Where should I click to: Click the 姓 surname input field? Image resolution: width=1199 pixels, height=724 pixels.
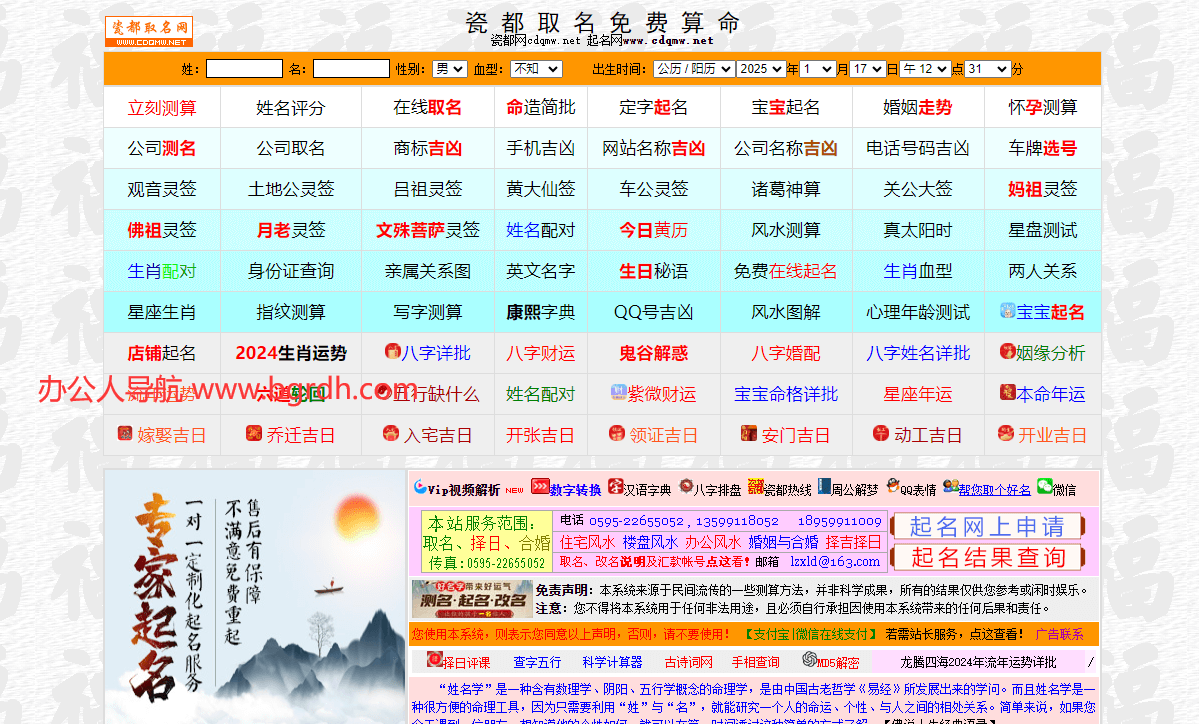click(244, 68)
